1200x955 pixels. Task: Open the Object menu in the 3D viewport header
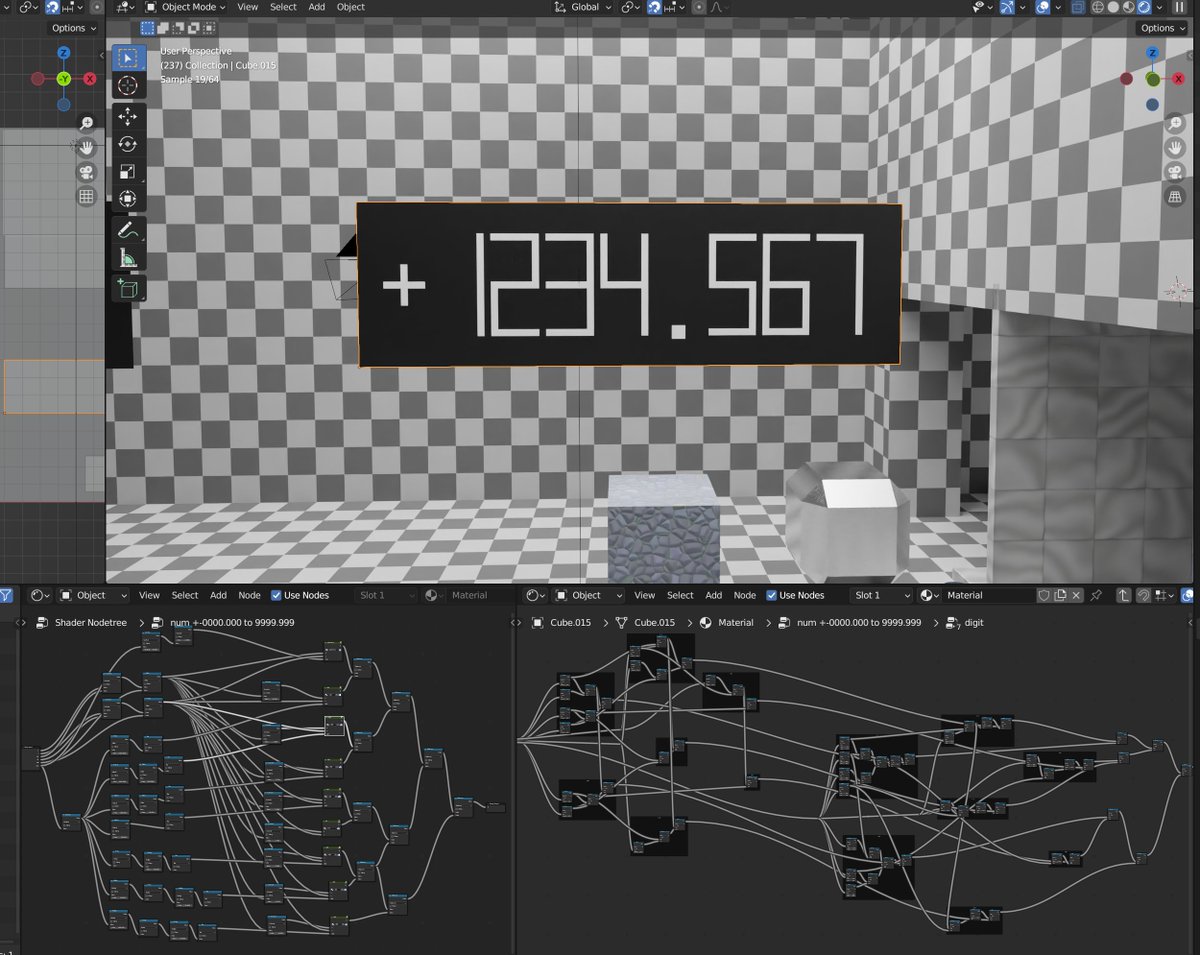tap(350, 7)
